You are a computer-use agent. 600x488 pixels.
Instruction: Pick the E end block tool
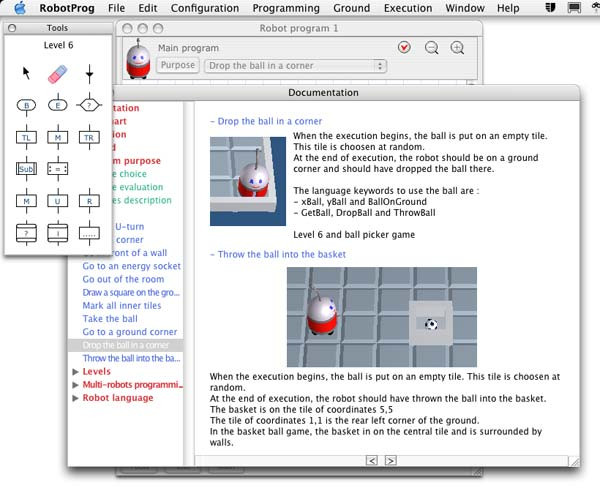pyautogui.click(x=57, y=105)
